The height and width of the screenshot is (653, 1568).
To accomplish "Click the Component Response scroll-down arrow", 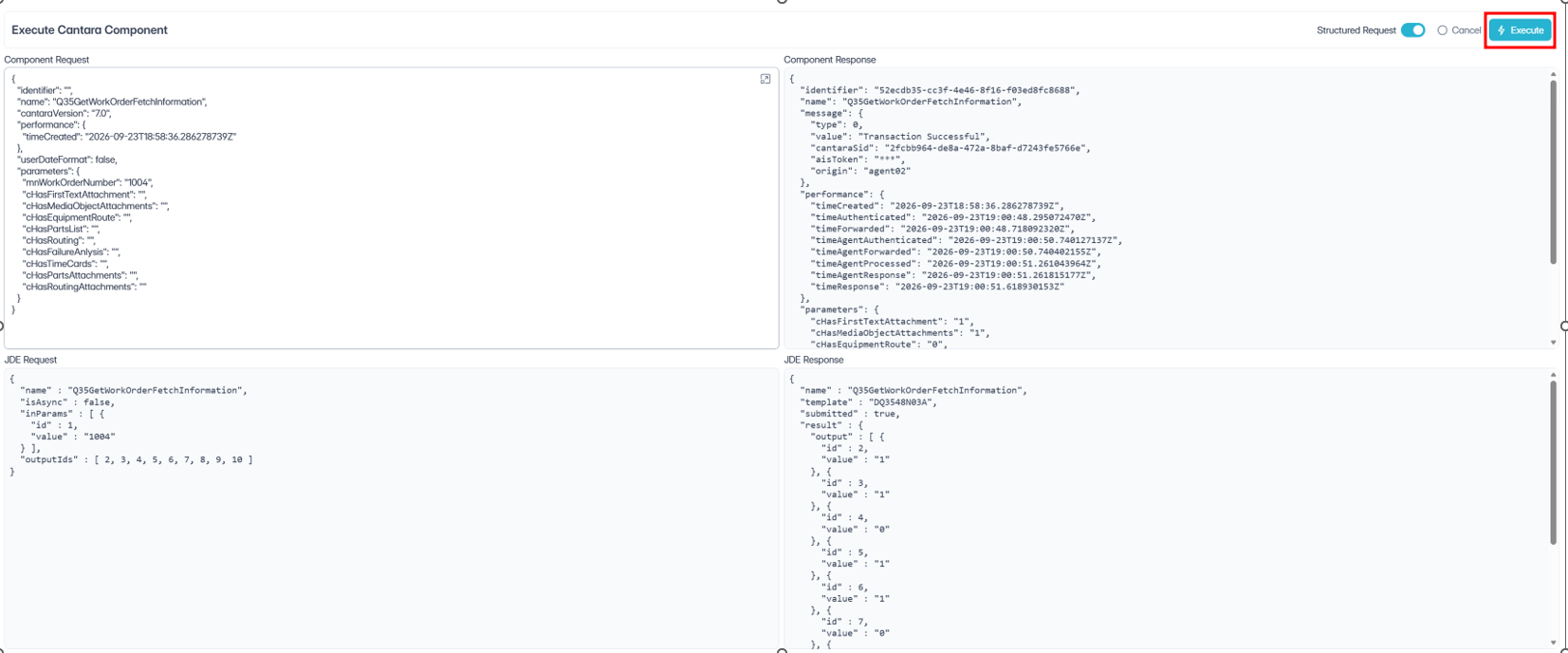I will pyautogui.click(x=1553, y=343).
